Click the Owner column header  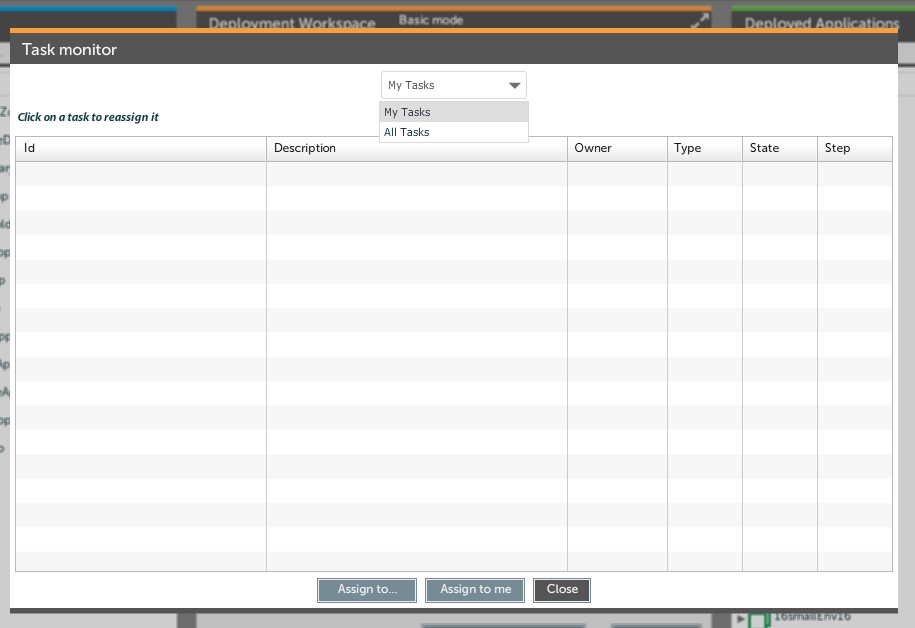[x=617, y=148]
